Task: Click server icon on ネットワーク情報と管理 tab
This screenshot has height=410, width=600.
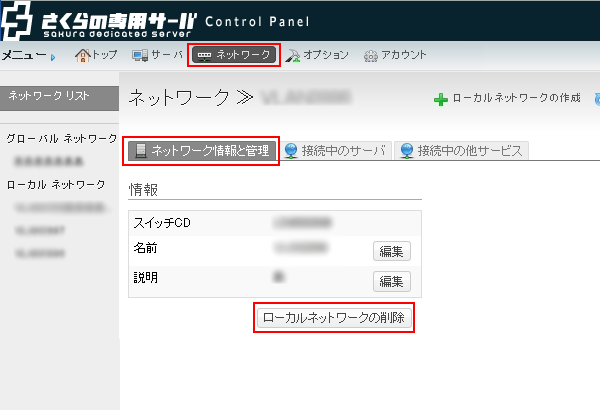Action: 141,150
